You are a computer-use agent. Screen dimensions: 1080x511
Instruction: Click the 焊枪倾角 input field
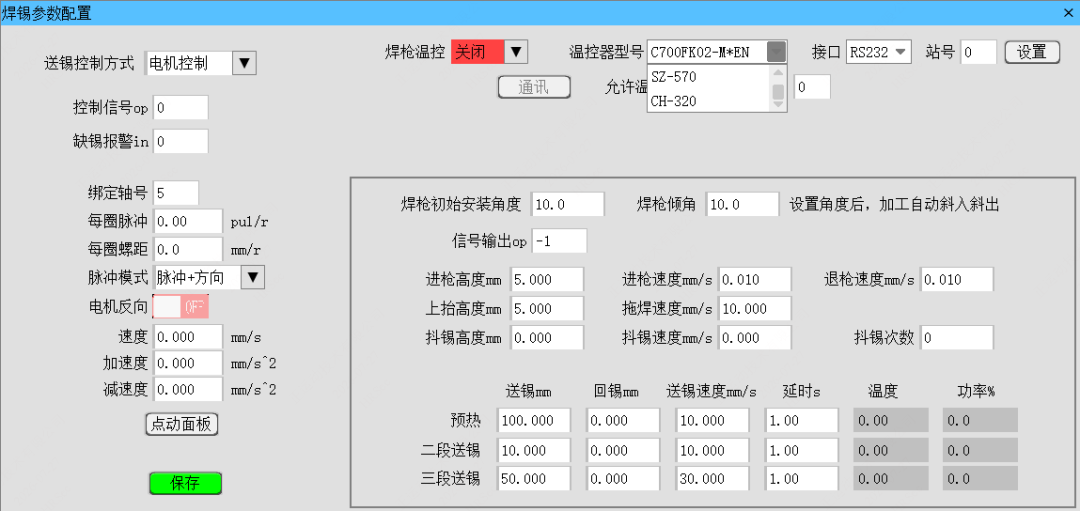[742, 205]
